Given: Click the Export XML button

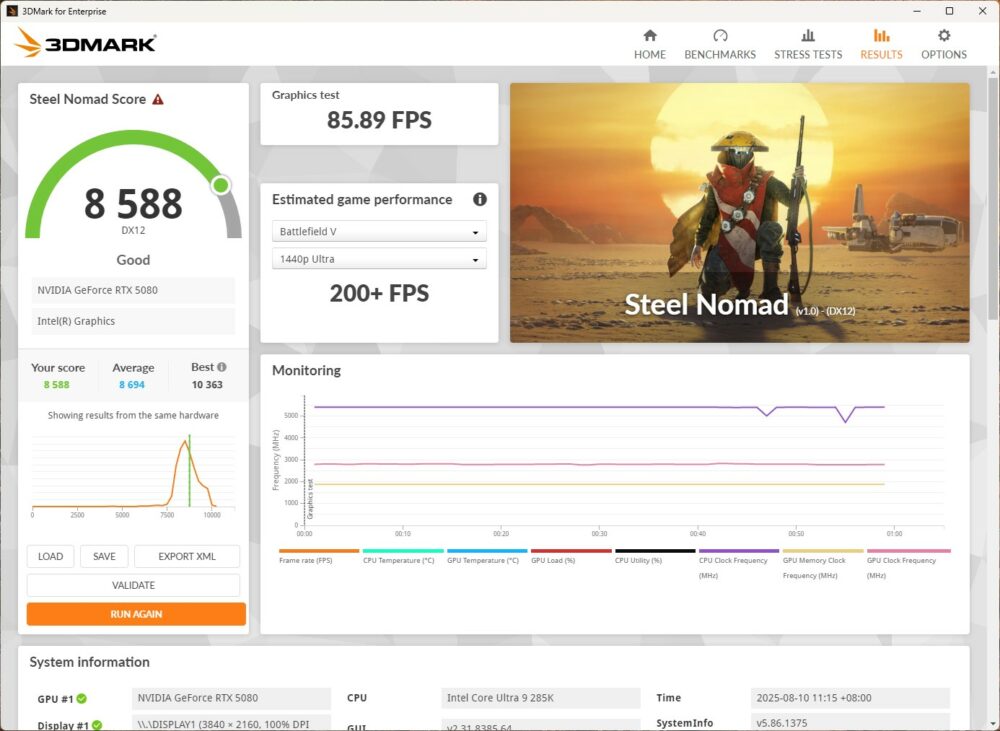Looking at the screenshot, I should pos(187,557).
